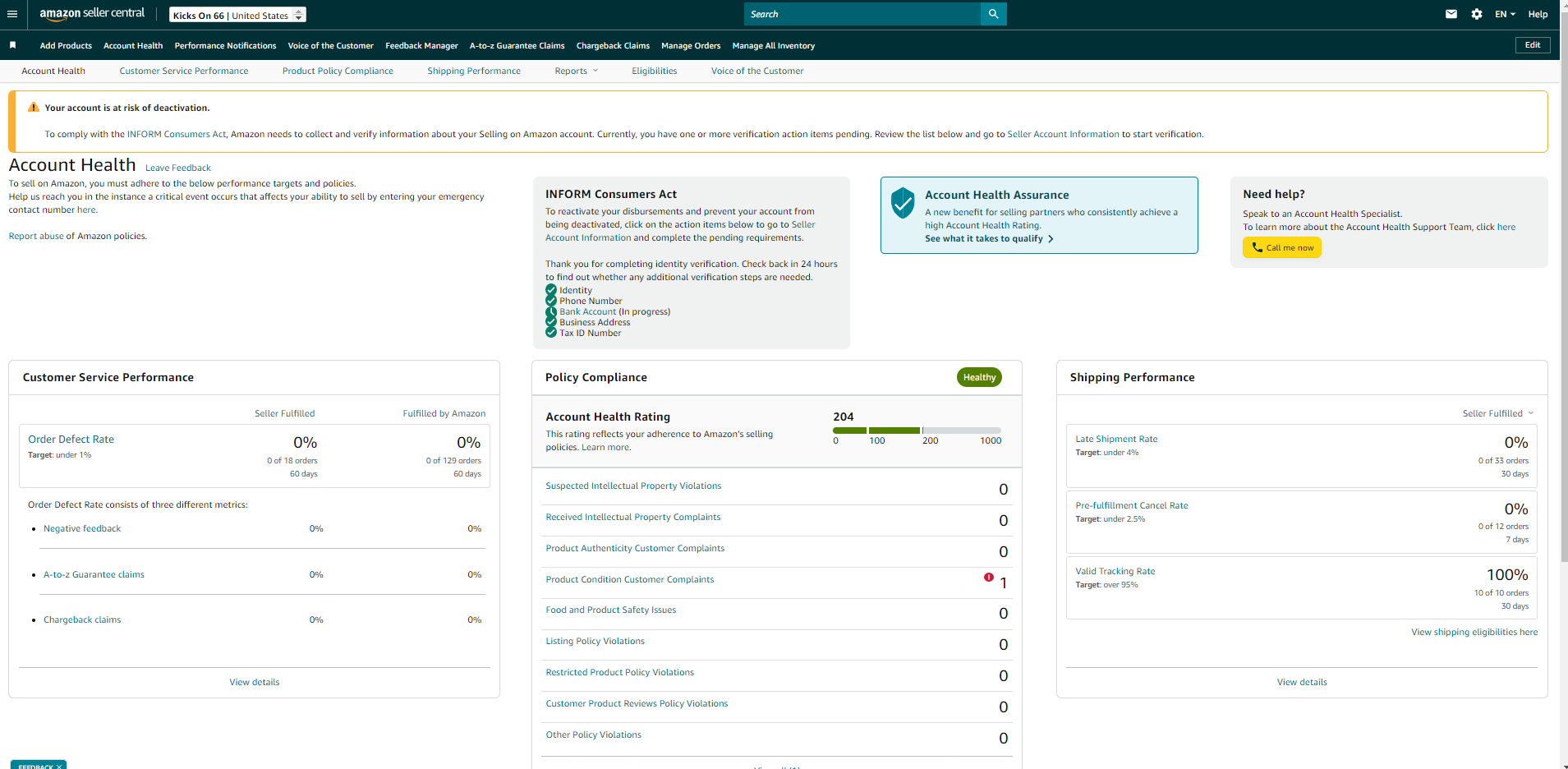Open Performance Notifications in favorites bar

click(x=225, y=46)
